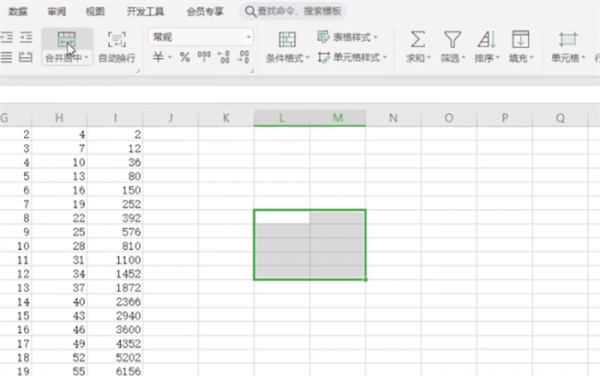
Task: Select column header H
Action: (x=59, y=118)
